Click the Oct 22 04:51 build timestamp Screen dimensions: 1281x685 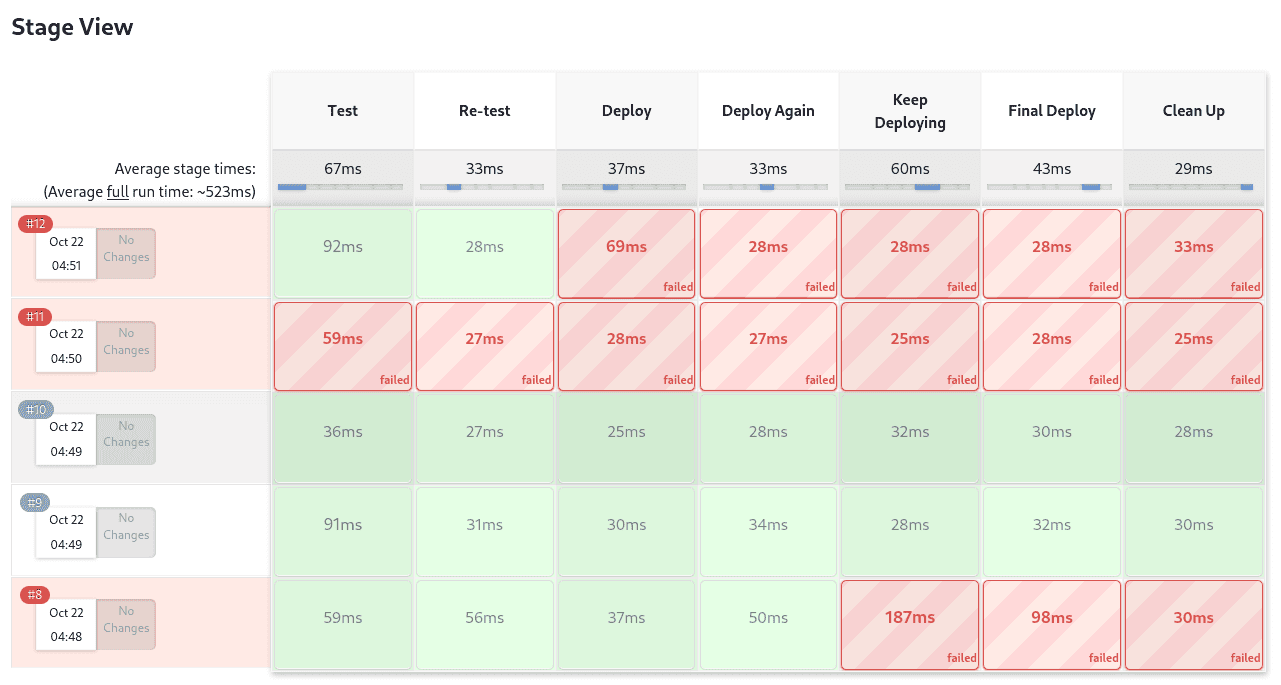65,253
